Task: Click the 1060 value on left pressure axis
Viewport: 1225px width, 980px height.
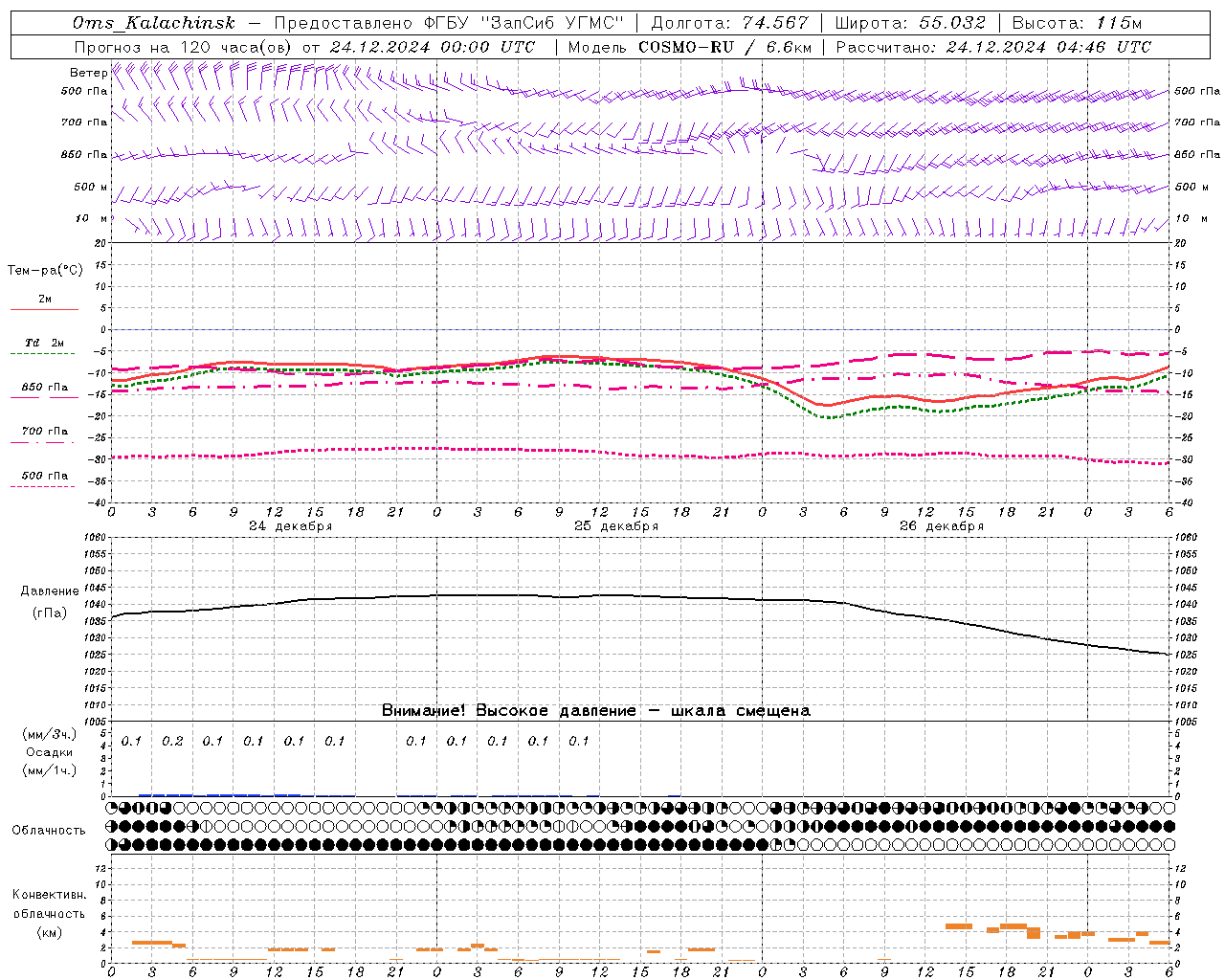Action: [x=96, y=537]
